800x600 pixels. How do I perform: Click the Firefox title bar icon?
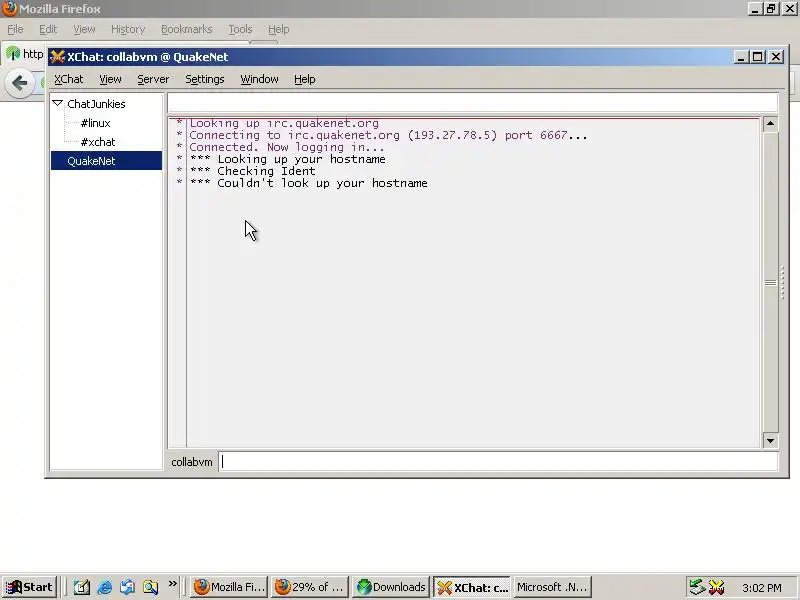pos(9,9)
